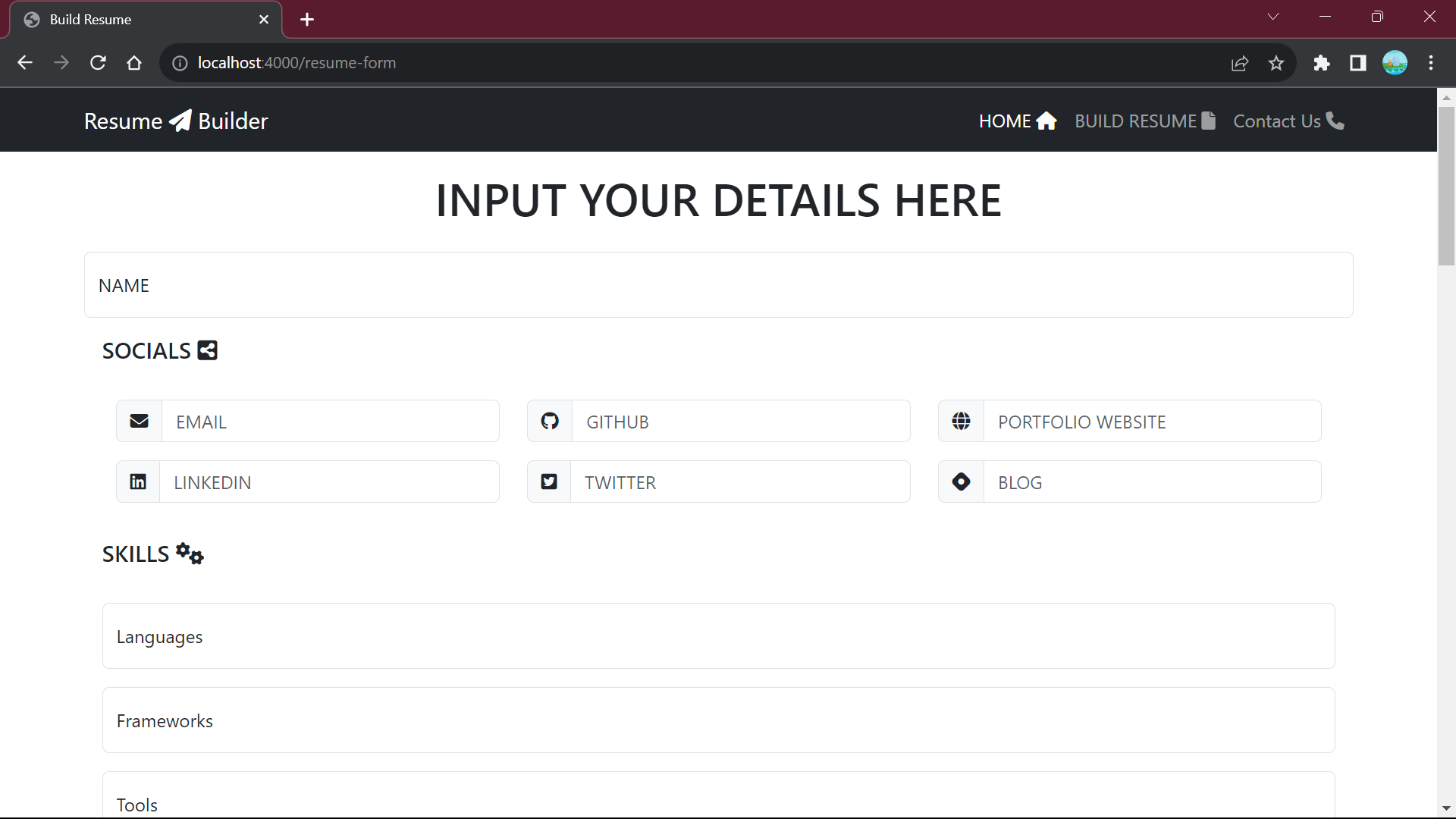
Task: Bookmark this page with star icon
Action: coord(1276,63)
